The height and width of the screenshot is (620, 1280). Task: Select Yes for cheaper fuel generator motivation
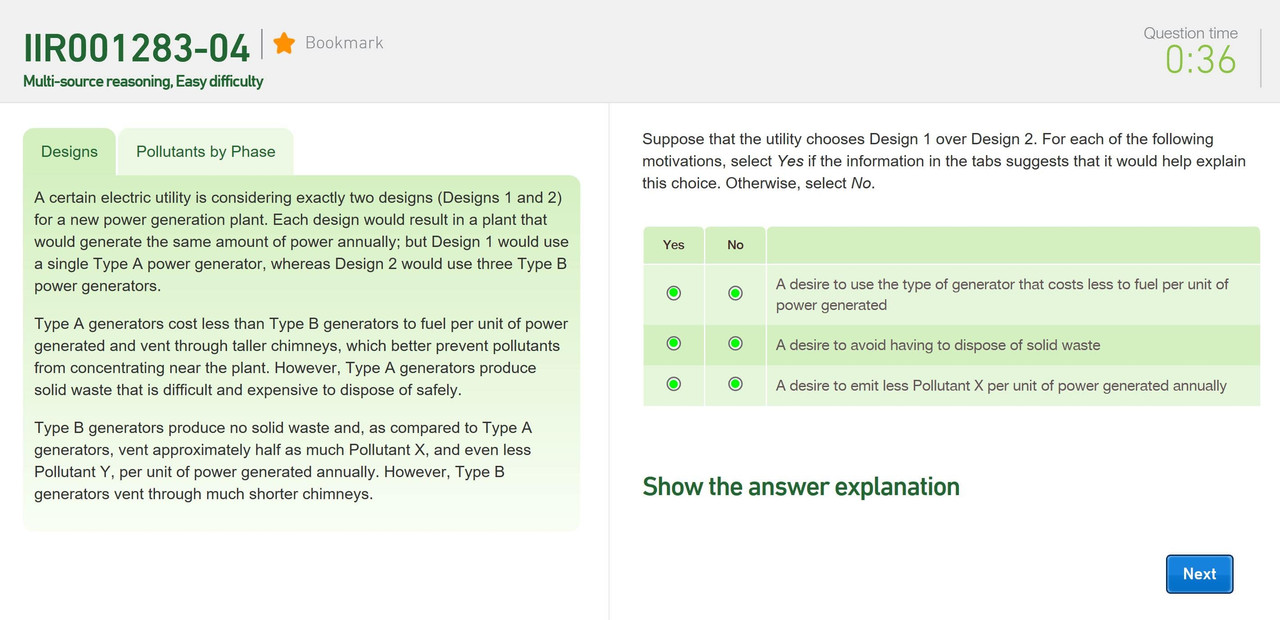(674, 293)
